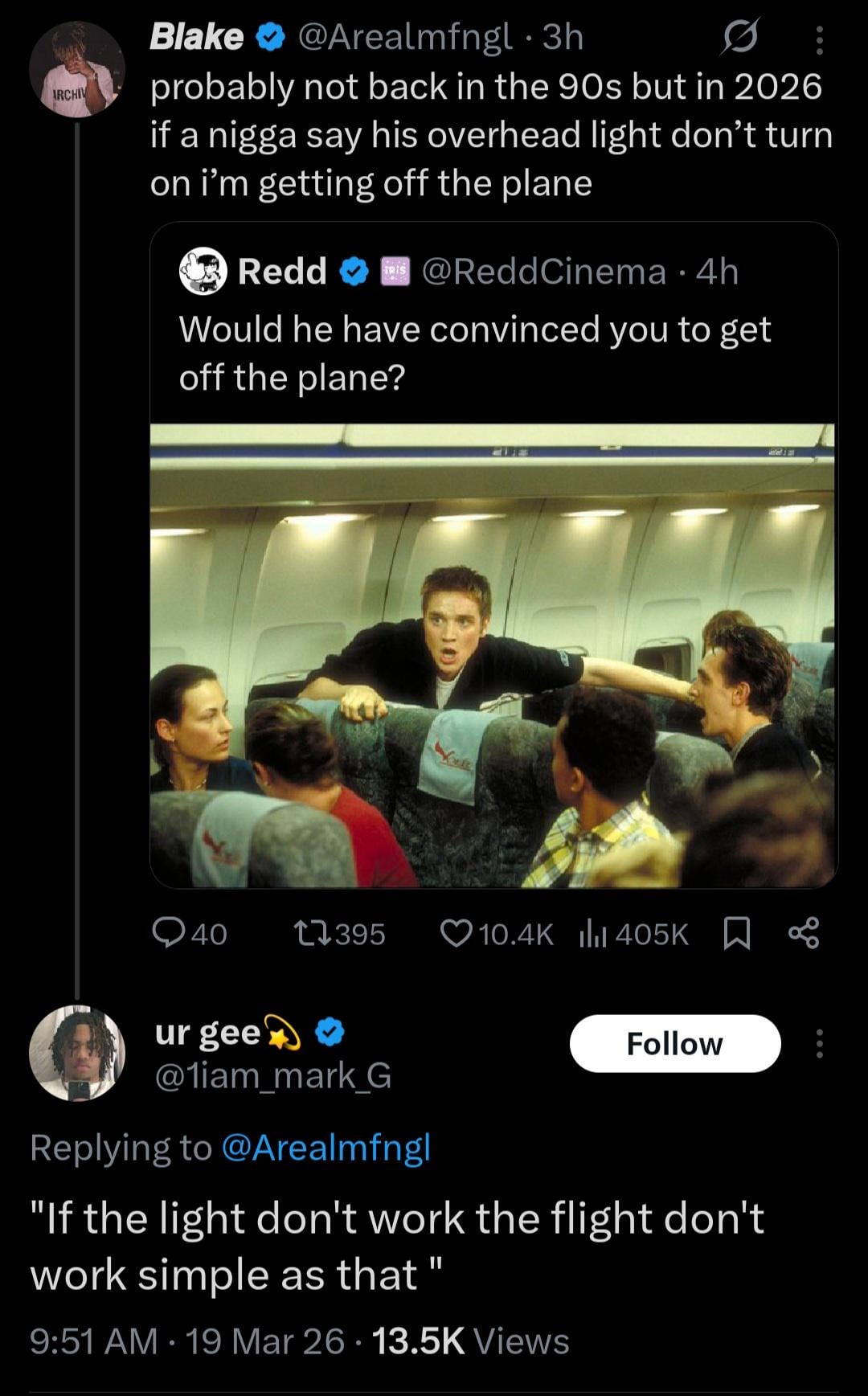Tap the Grok slash-circle icon on Blake's tweet

[x=739, y=38]
